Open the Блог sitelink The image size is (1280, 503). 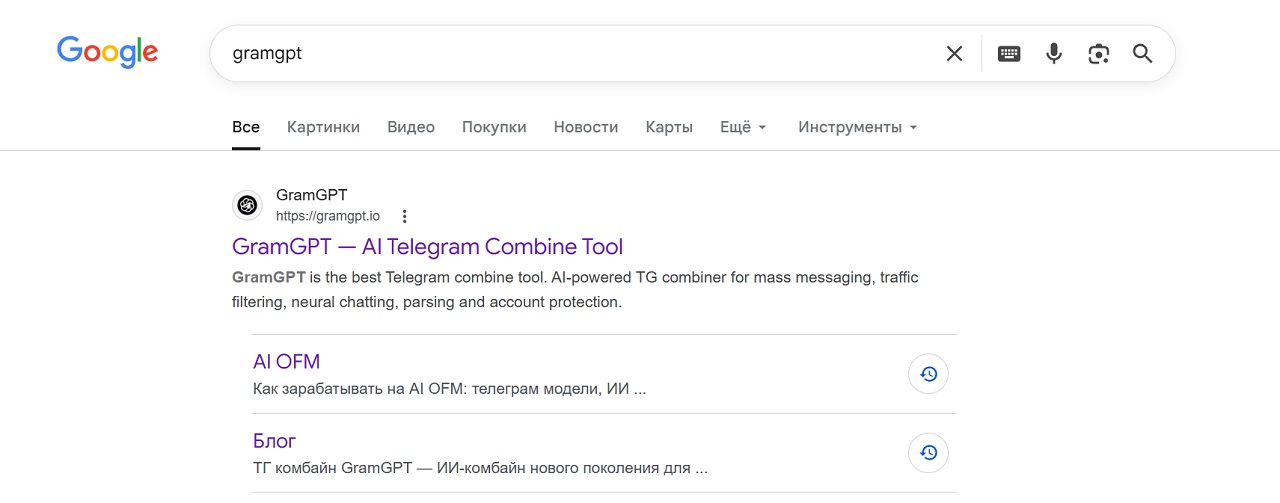[274, 441]
